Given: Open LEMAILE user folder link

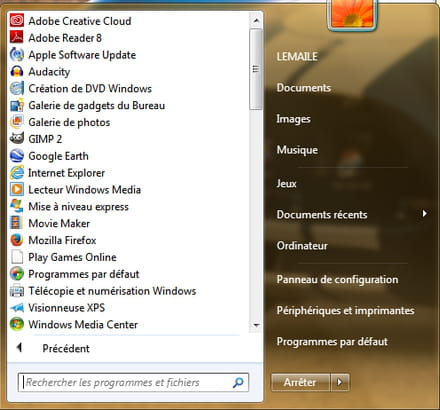Looking at the screenshot, I should tap(297, 56).
